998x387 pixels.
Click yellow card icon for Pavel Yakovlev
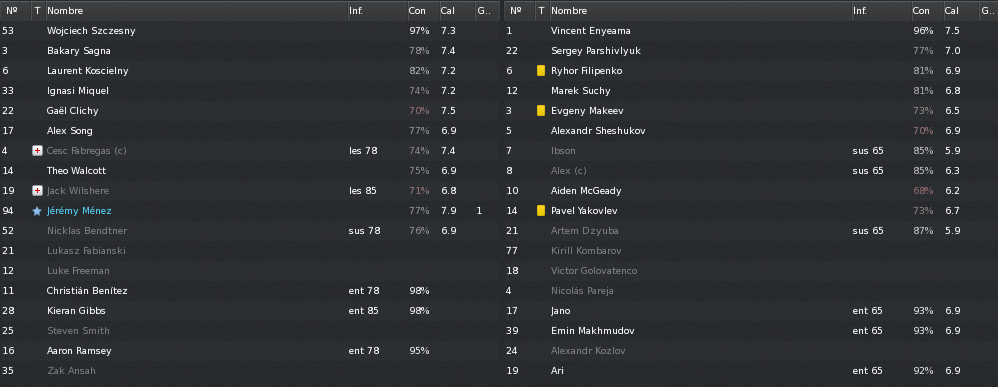(541, 211)
